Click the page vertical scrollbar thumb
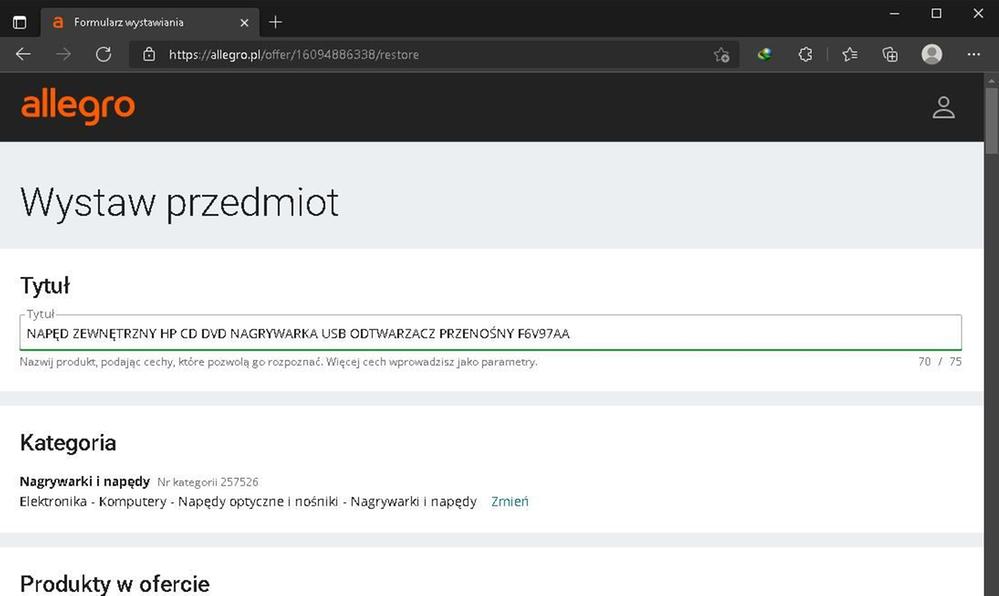The image size is (999, 596). pos(991,121)
